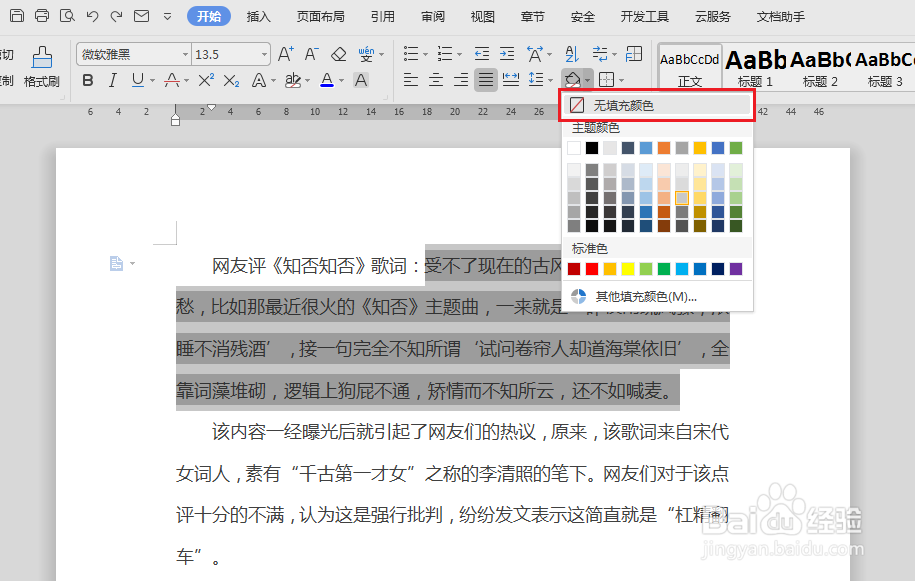Image resolution: width=915 pixels, height=581 pixels.
Task: Apply distributed alignment
Action: coord(511,79)
